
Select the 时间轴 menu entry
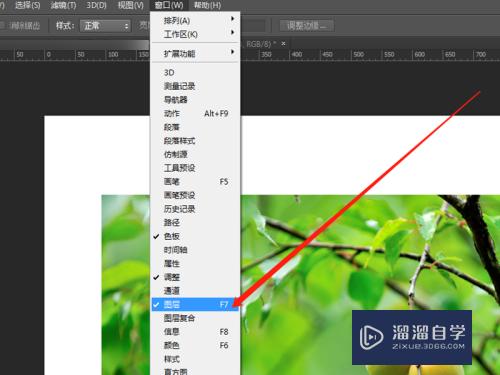(195, 250)
